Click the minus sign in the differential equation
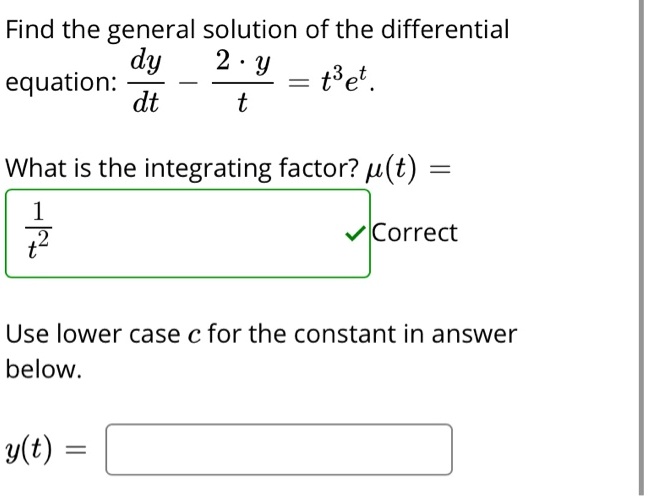Viewport: 648px width, 496px height. [188, 82]
